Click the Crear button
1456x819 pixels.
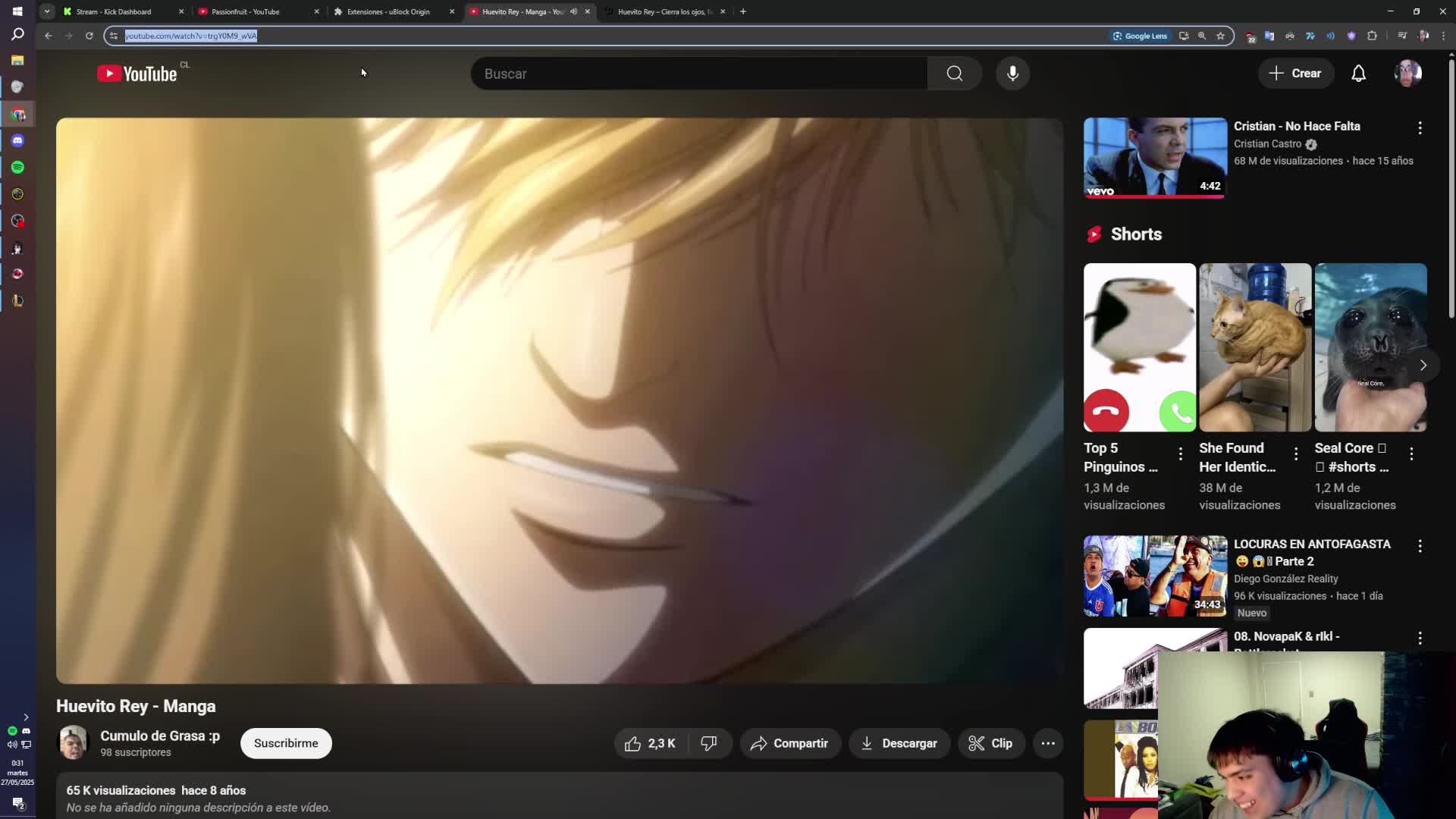(x=1295, y=74)
